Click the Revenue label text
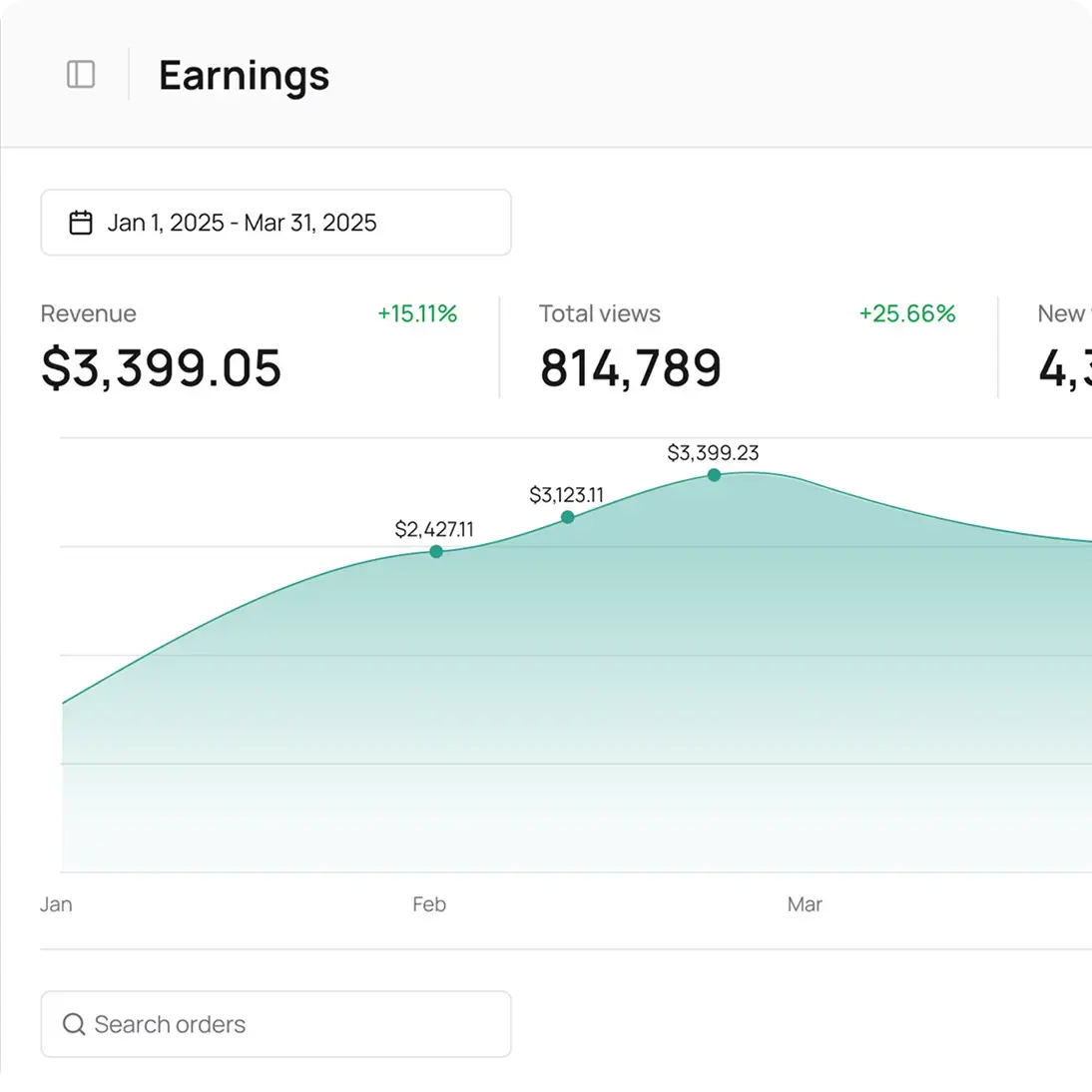This screenshot has height=1092, width=1092. tap(88, 313)
